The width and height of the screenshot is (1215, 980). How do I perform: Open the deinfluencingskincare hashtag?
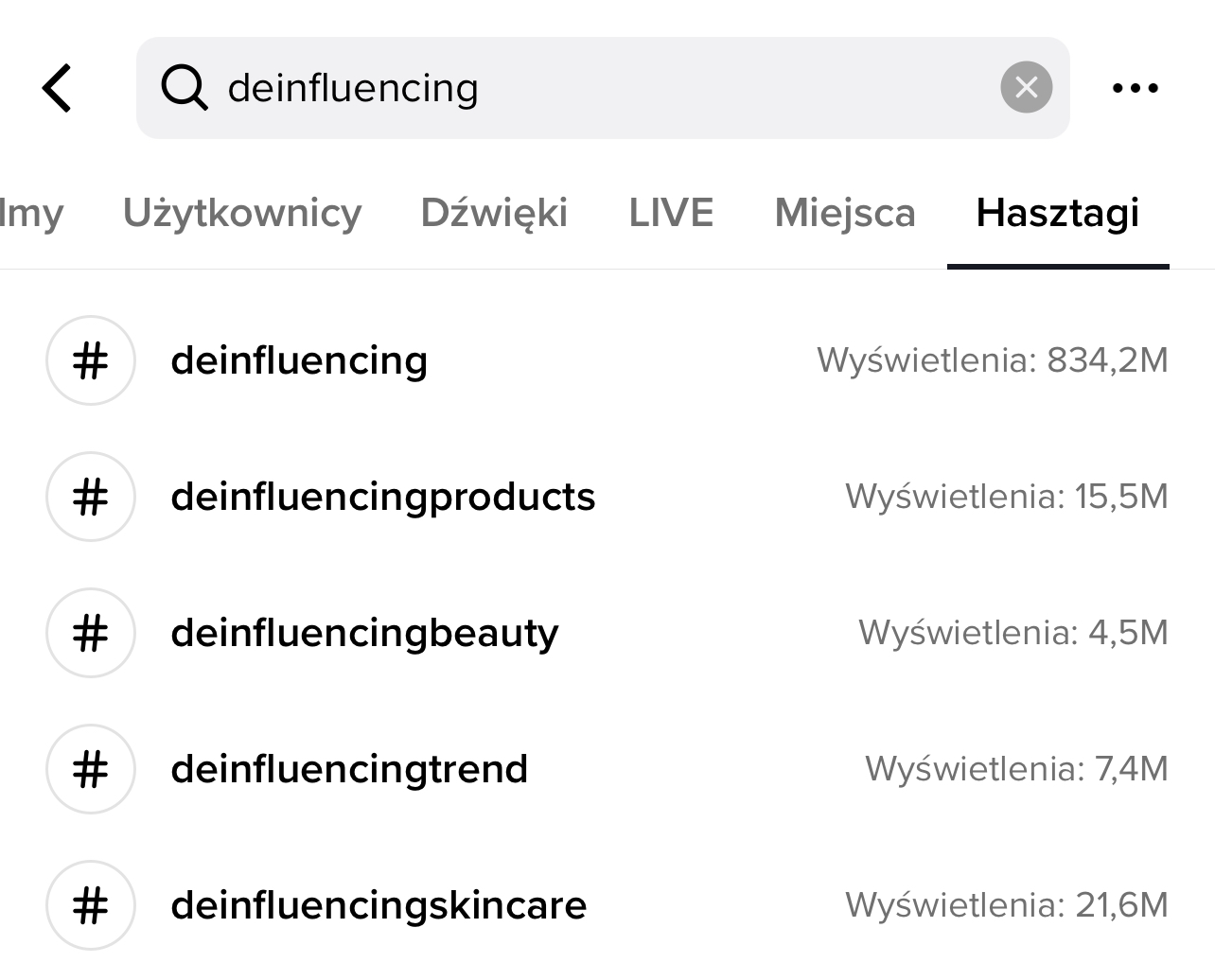pos(379,905)
